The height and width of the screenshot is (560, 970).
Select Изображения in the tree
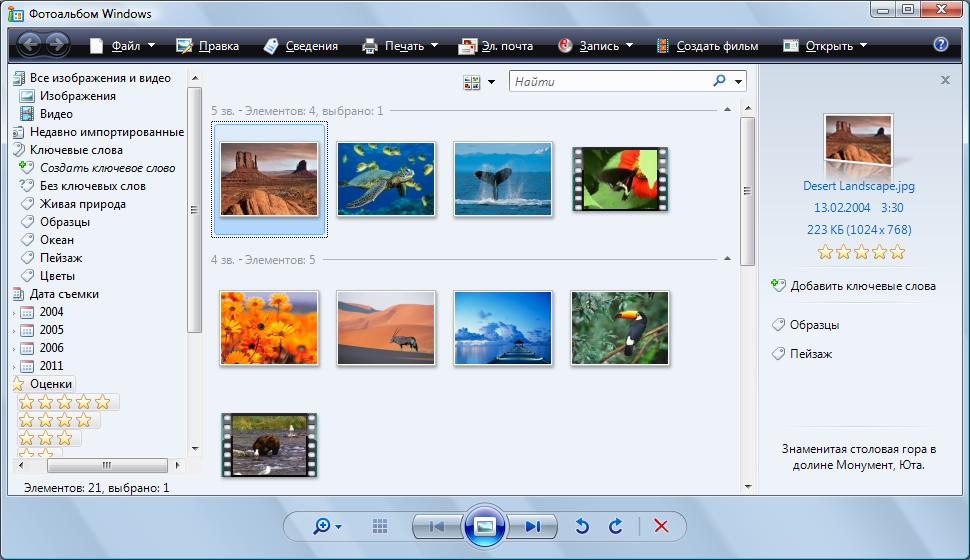pos(77,96)
